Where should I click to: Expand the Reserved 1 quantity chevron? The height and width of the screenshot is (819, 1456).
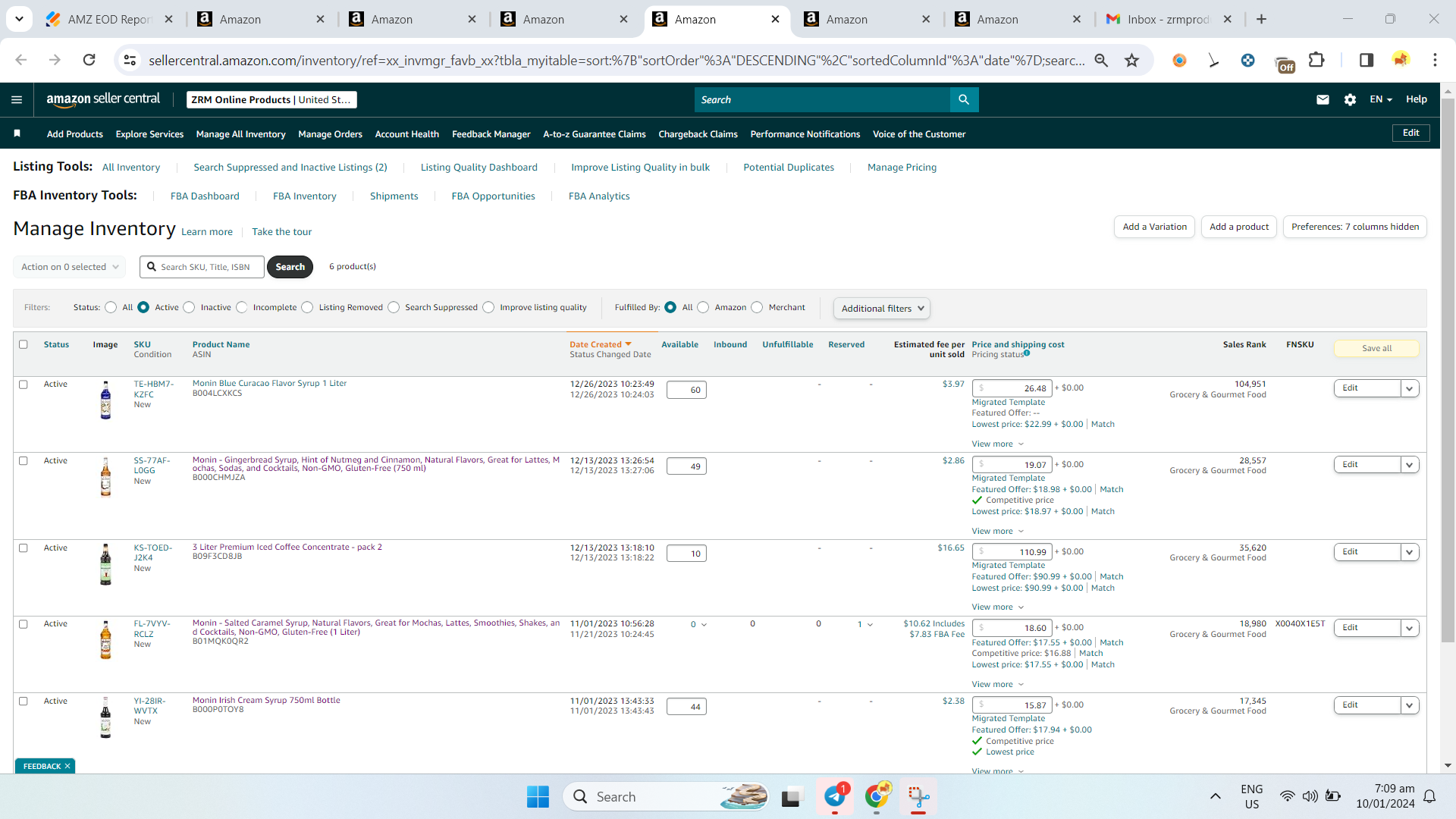coord(870,625)
